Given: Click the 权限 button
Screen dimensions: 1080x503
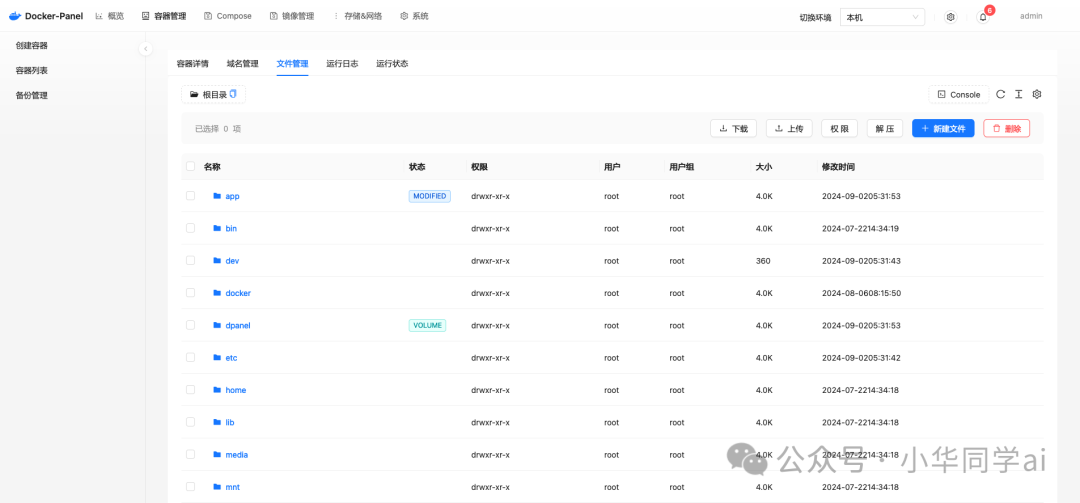Looking at the screenshot, I should coord(839,128).
